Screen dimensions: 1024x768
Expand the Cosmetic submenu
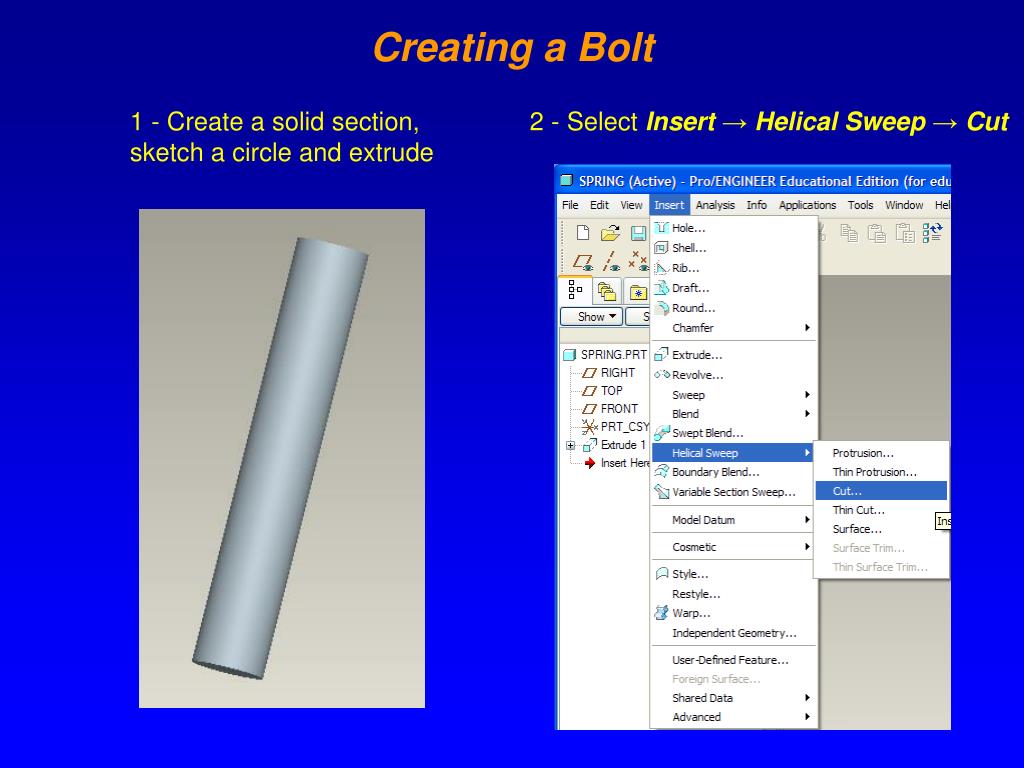click(x=735, y=547)
